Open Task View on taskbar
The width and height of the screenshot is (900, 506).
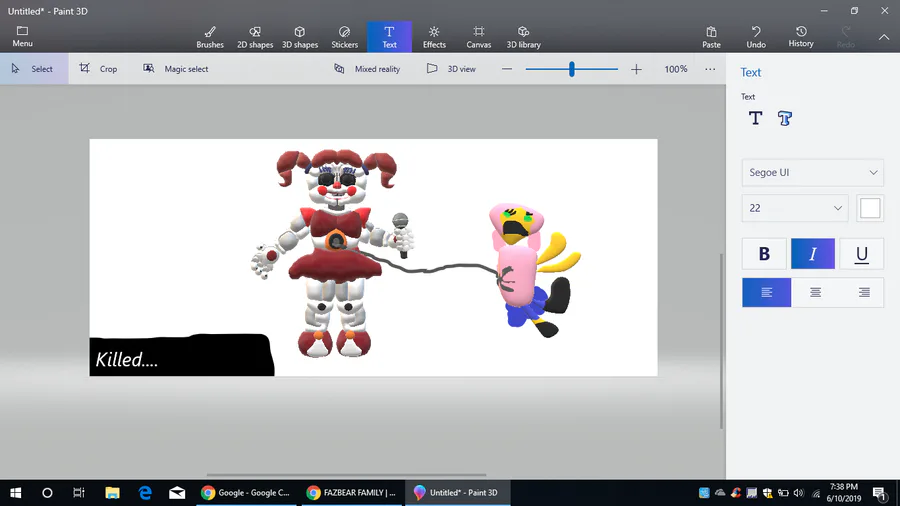point(79,493)
